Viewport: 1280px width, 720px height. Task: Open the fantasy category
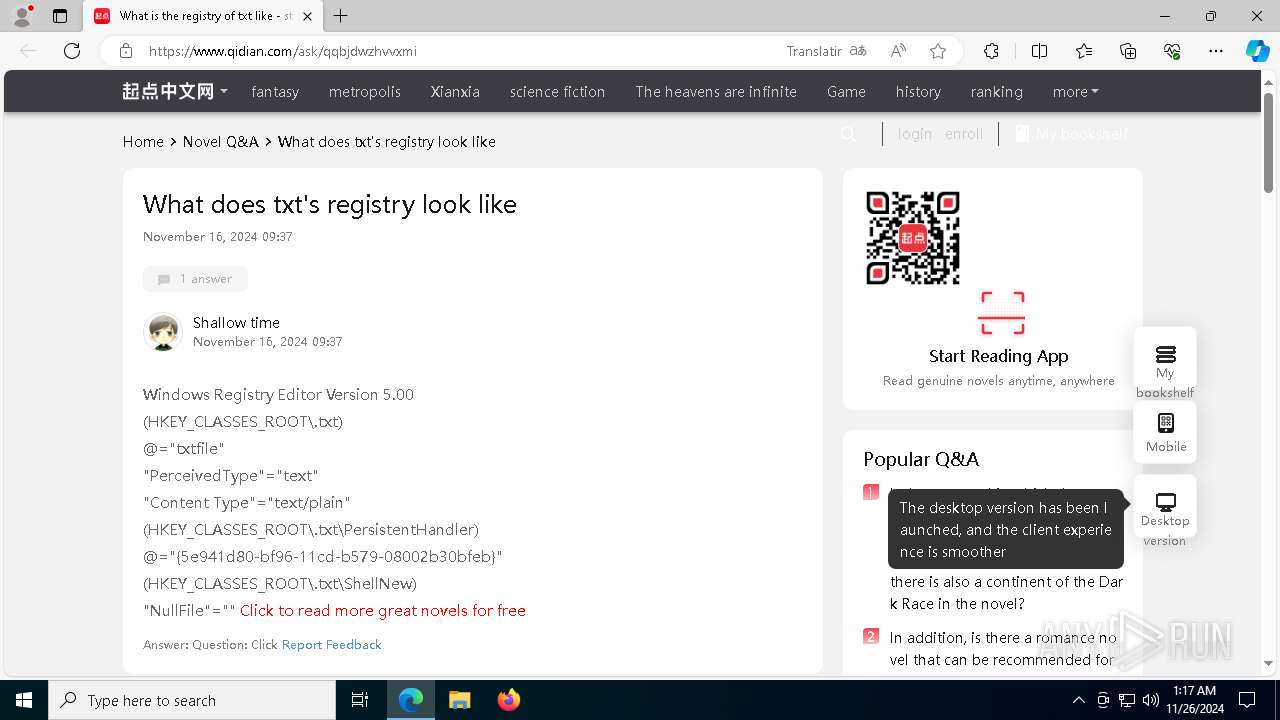click(x=275, y=92)
